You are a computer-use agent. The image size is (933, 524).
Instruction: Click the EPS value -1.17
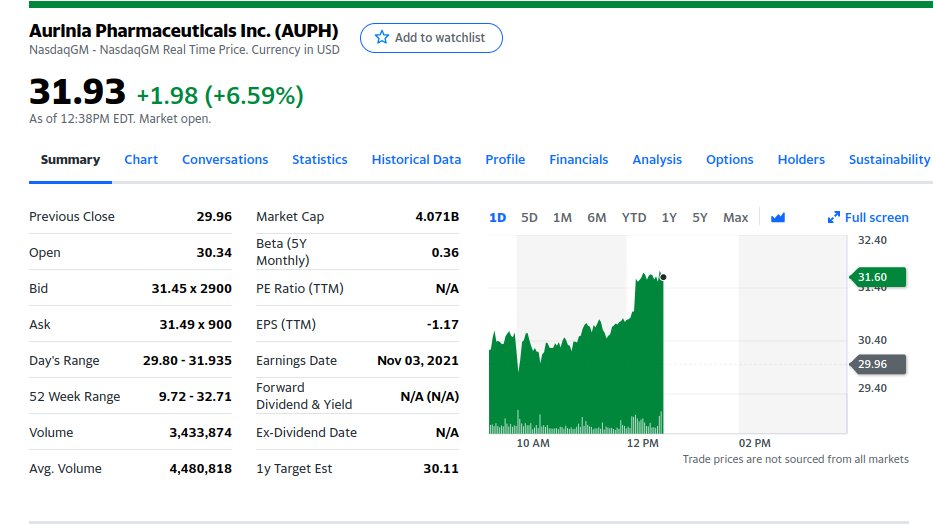[443, 324]
